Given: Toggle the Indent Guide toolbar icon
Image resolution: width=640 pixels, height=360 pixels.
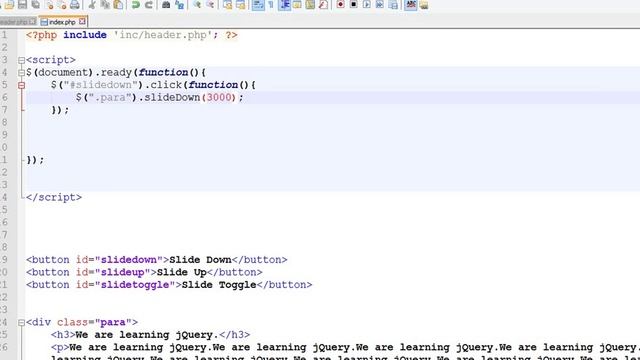Looking at the screenshot, I should [x=284, y=4].
